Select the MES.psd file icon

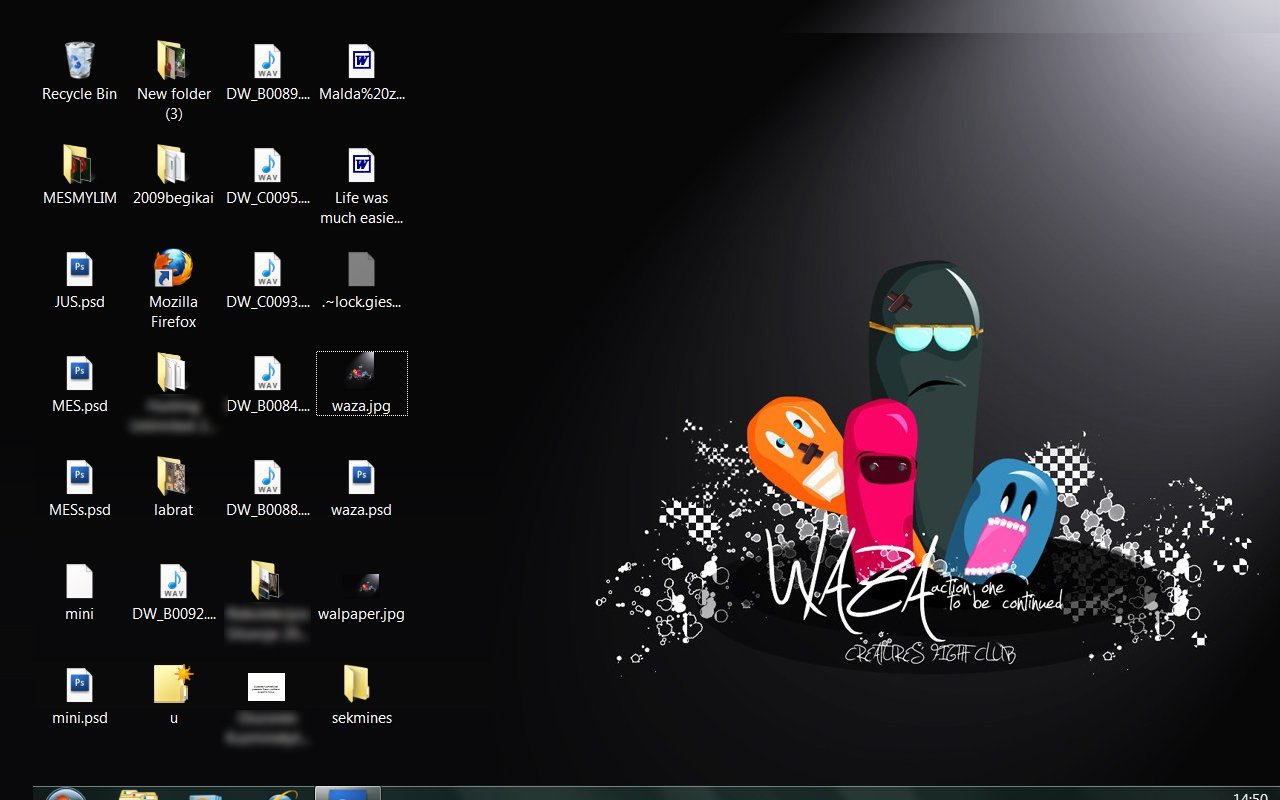coord(79,374)
